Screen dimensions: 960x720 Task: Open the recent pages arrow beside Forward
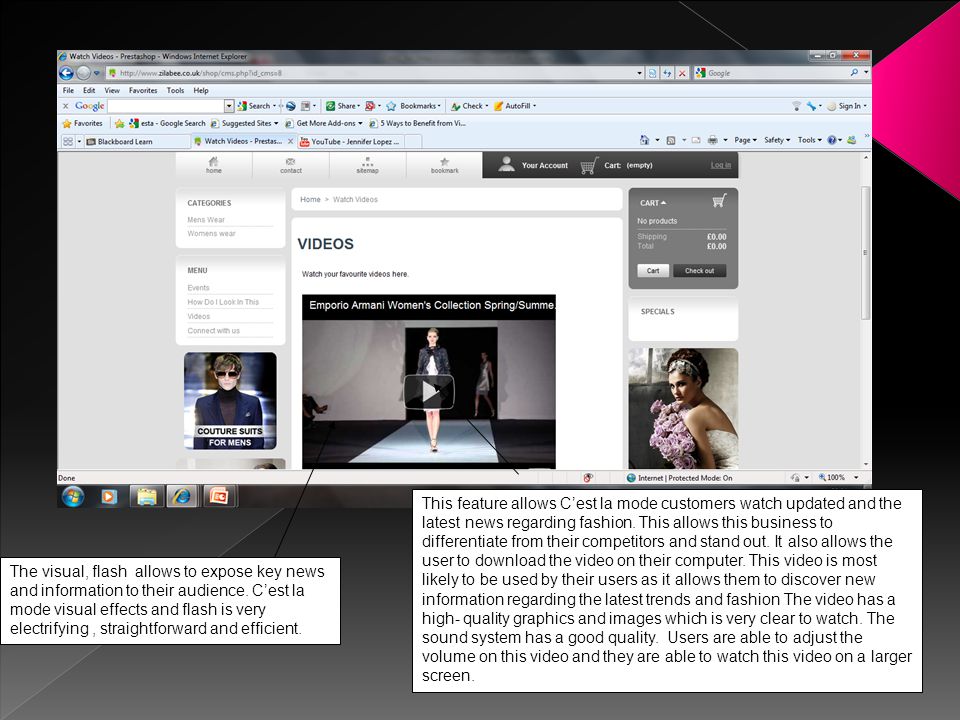97,73
